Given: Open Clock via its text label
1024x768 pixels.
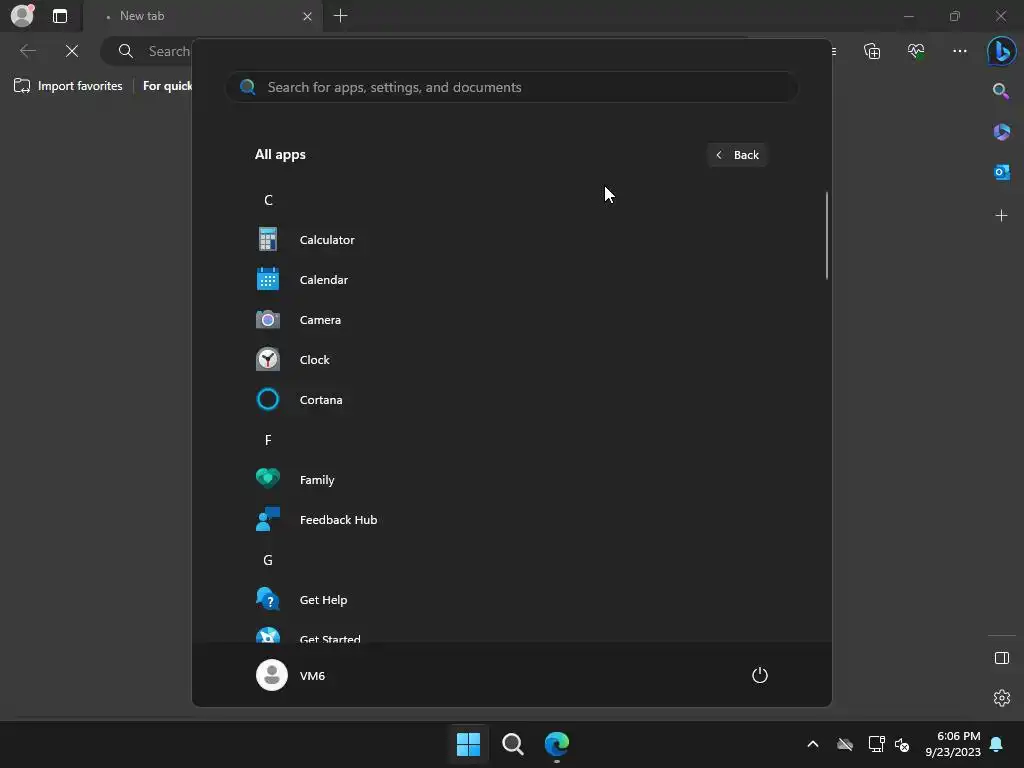Looking at the screenshot, I should click(314, 359).
